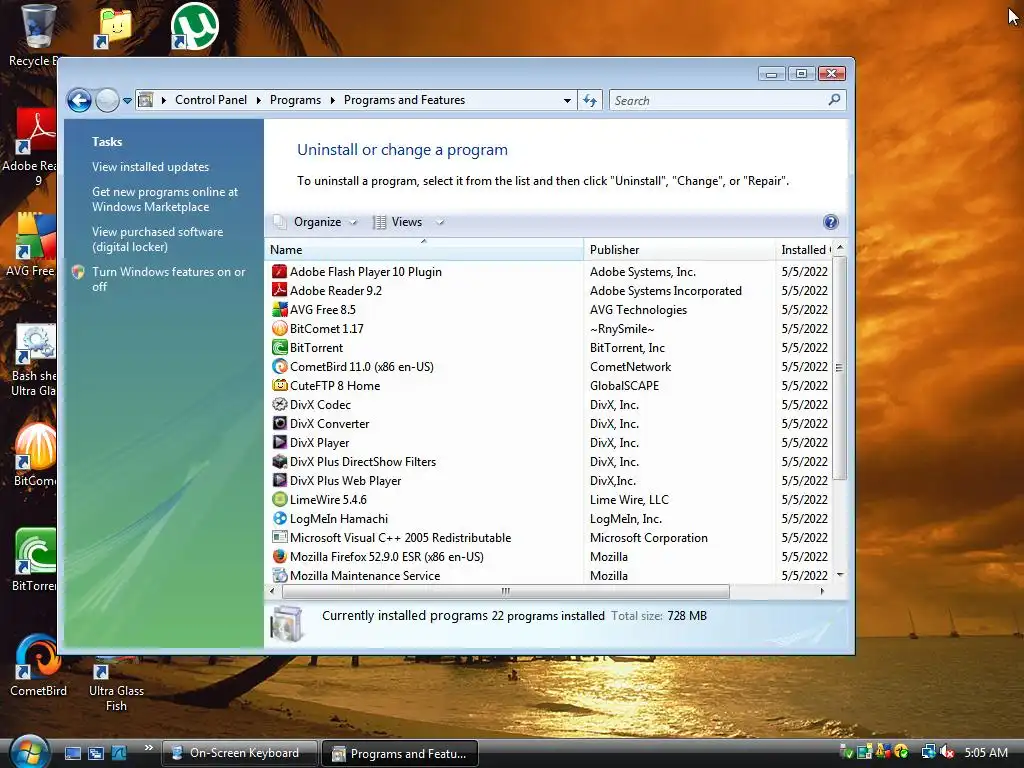
Task: Click the Mozilla Firefox 52.9.0 ESR icon
Action: (x=280, y=556)
